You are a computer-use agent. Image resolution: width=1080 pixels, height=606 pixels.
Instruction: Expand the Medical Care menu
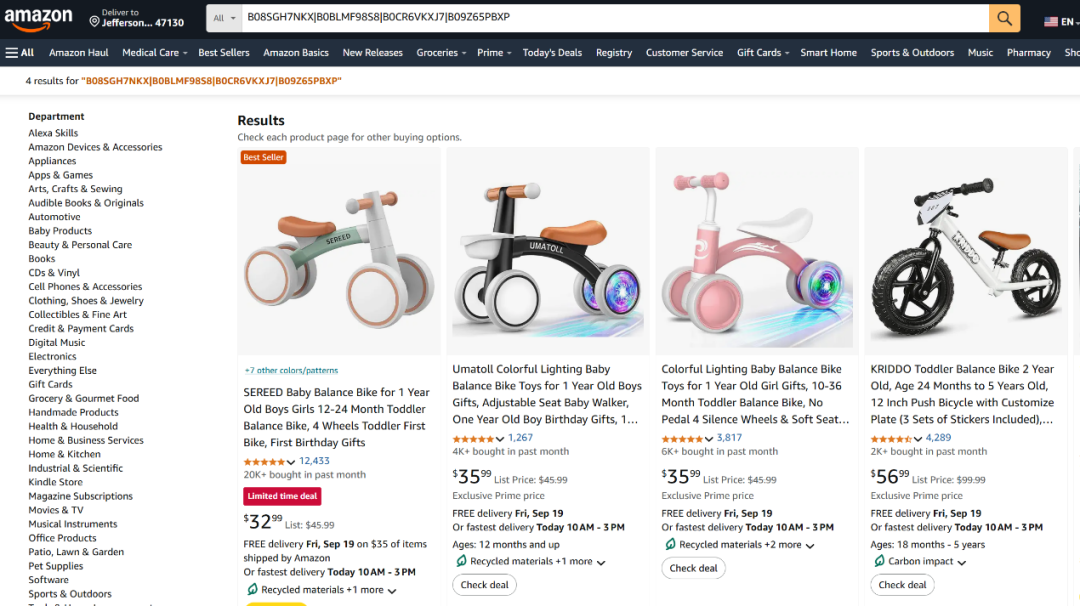(x=154, y=52)
